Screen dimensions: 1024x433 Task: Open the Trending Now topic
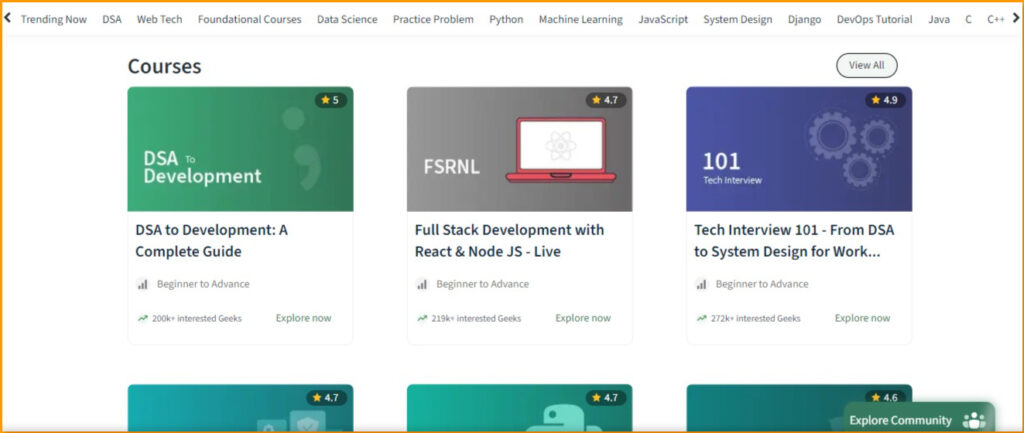53,19
